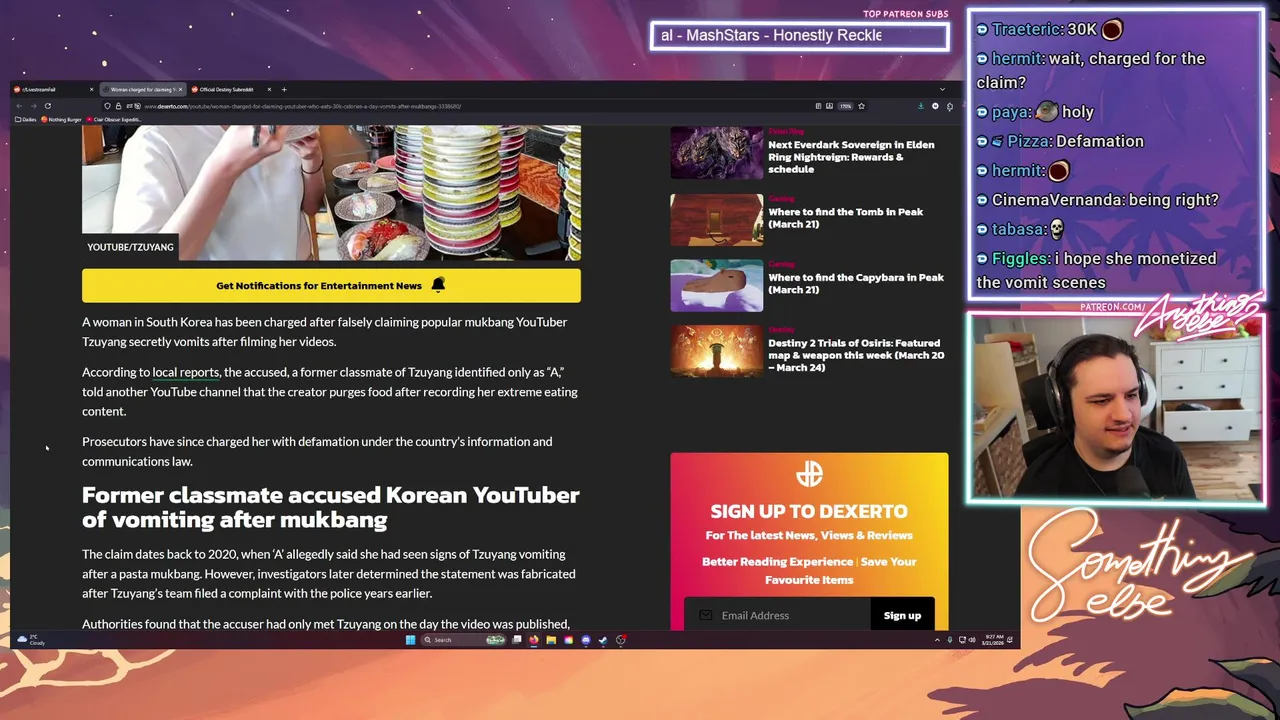Click the padlock site info icon
The image size is (1280, 720).
(118, 106)
